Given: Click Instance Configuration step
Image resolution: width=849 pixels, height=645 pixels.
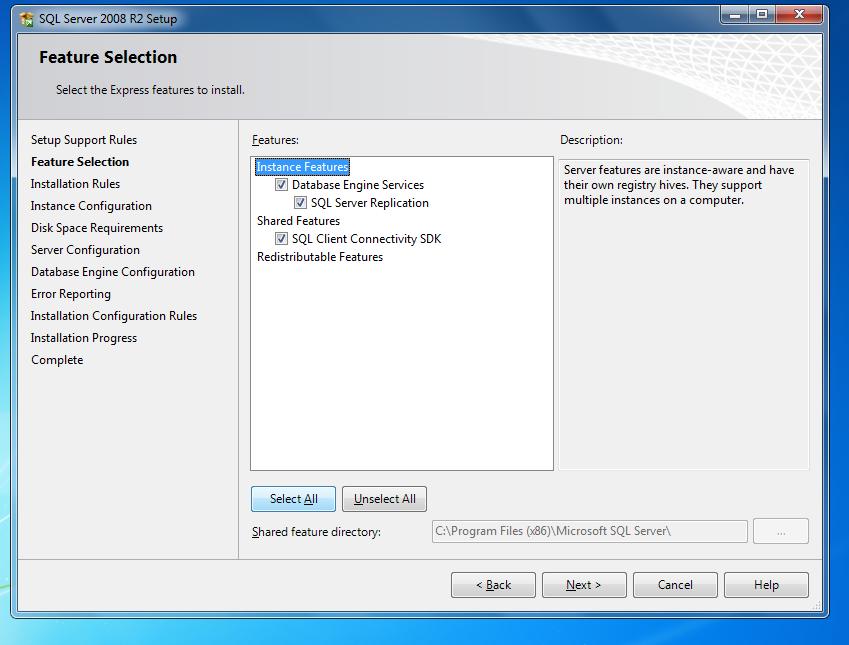Looking at the screenshot, I should point(91,206).
